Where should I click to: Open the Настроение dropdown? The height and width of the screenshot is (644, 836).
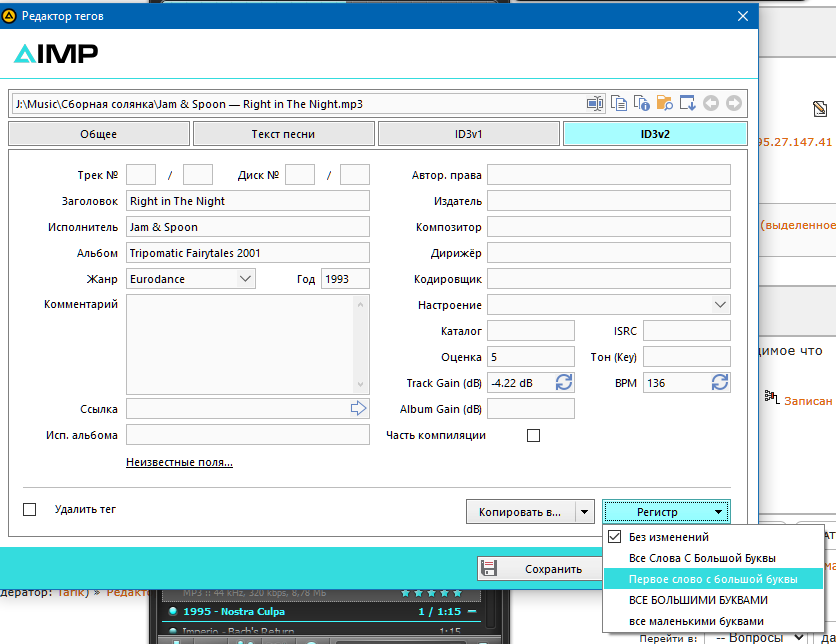pyautogui.click(x=720, y=305)
